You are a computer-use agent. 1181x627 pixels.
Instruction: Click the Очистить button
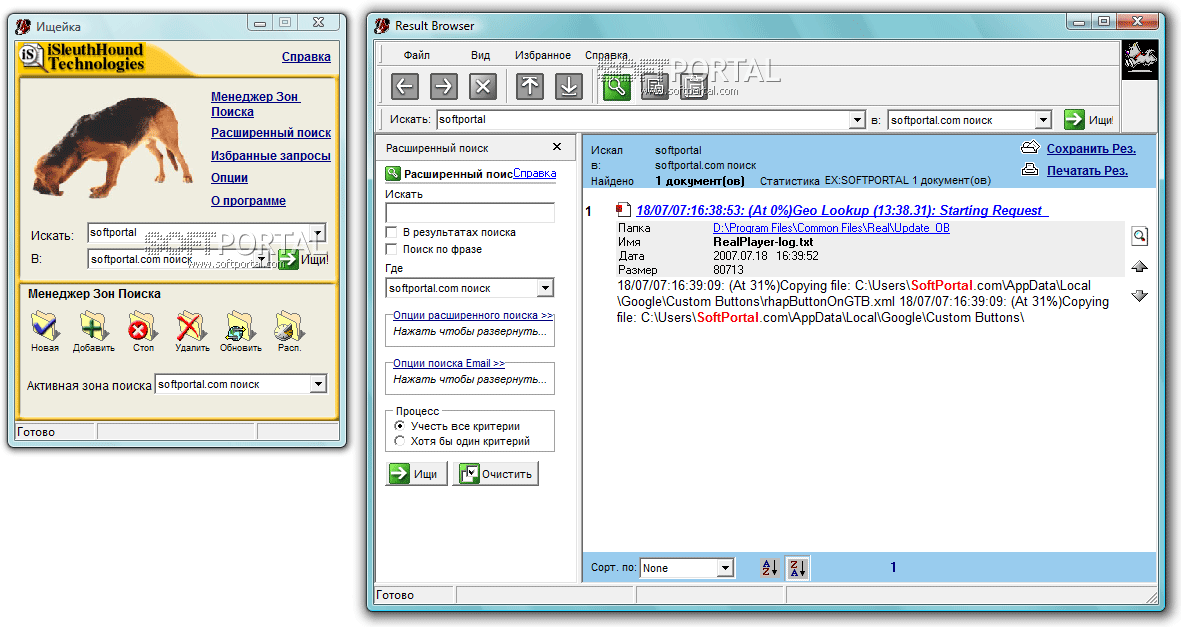(x=496, y=474)
